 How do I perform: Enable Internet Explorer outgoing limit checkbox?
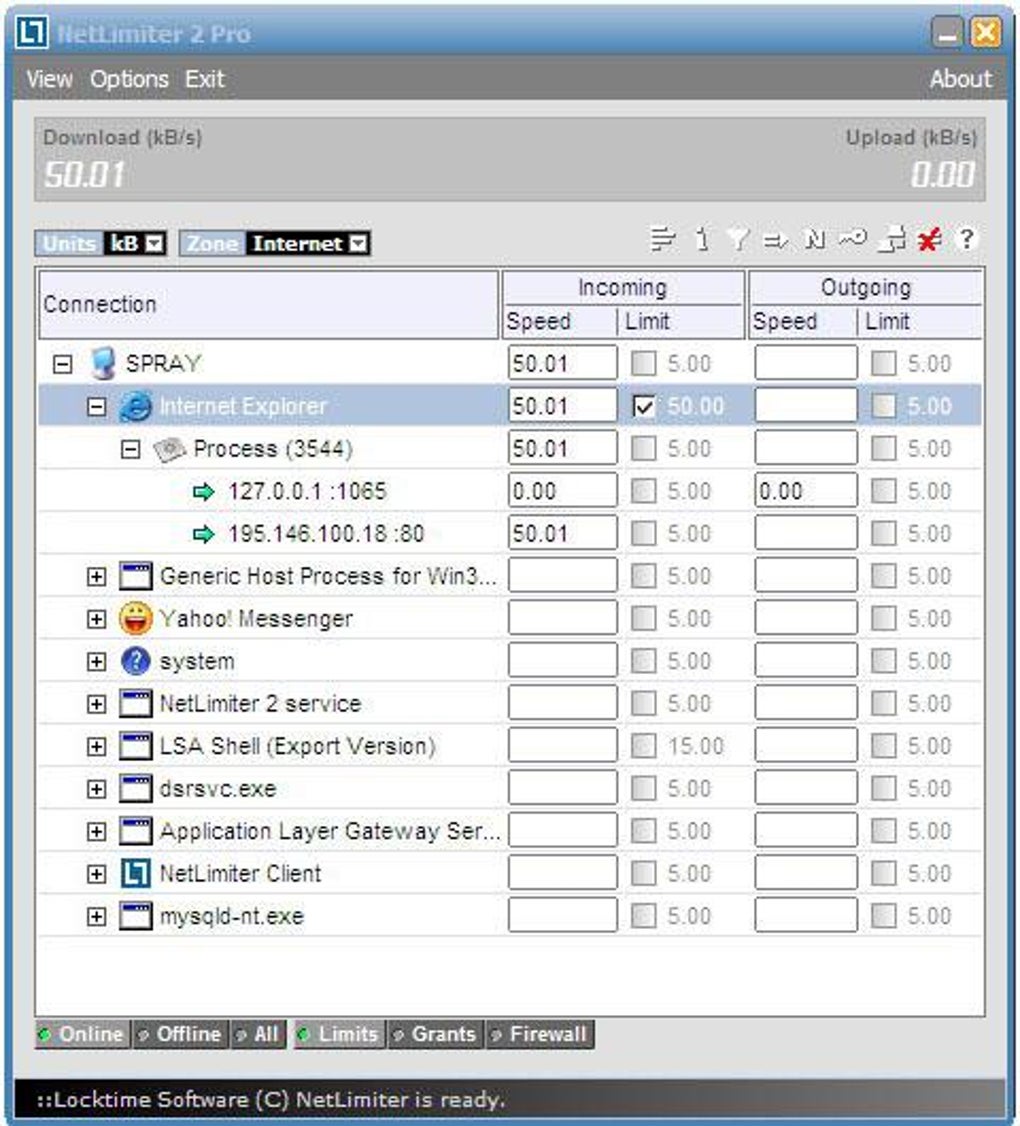(884, 406)
